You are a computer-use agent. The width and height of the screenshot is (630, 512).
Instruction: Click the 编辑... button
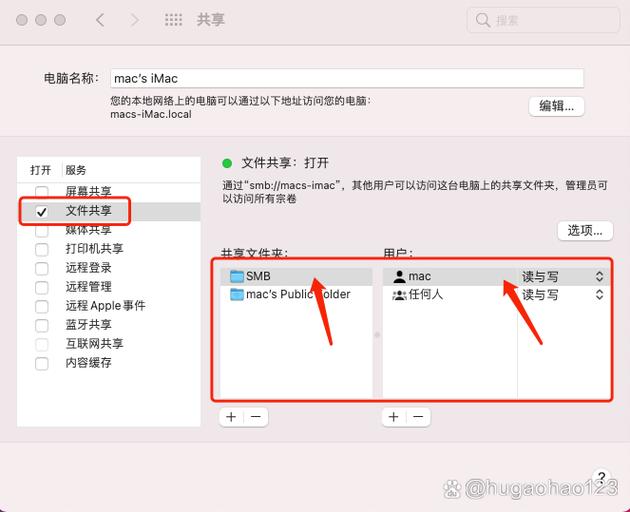tap(556, 106)
